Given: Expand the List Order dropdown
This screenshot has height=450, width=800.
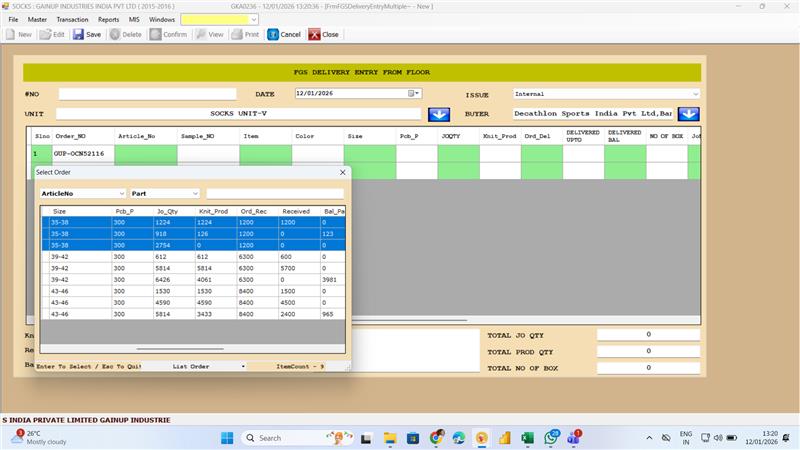Looking at the screenshot, I should pyautogui.click(x=243, y=367).
